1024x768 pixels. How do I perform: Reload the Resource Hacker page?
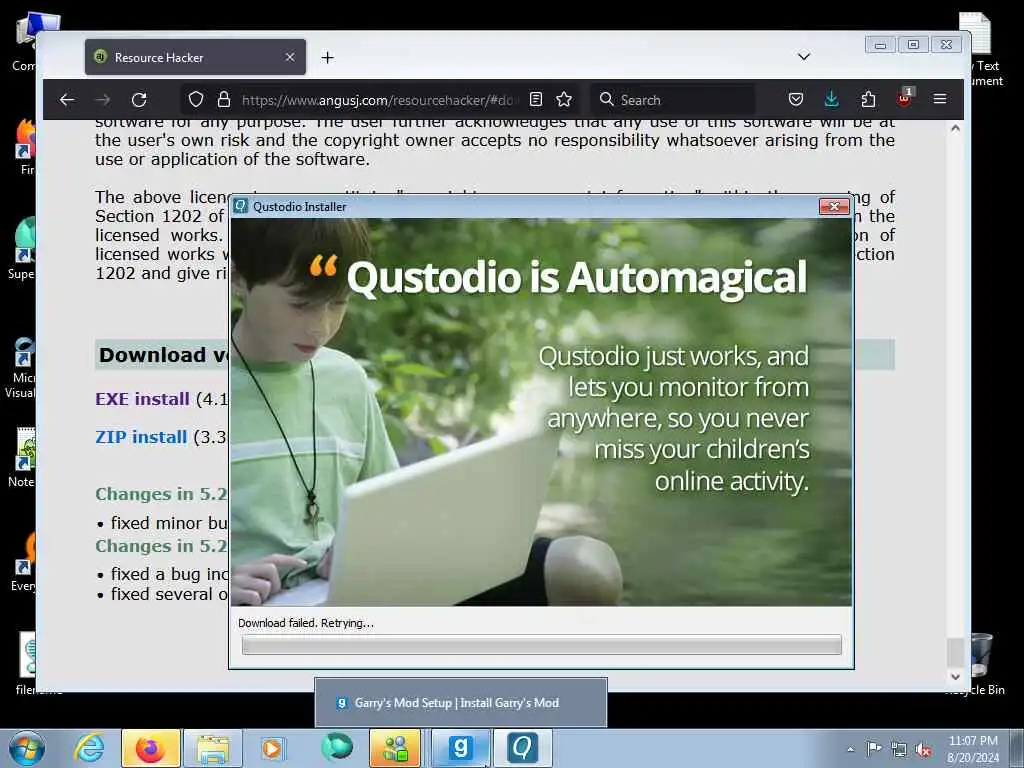pos(139,100)
